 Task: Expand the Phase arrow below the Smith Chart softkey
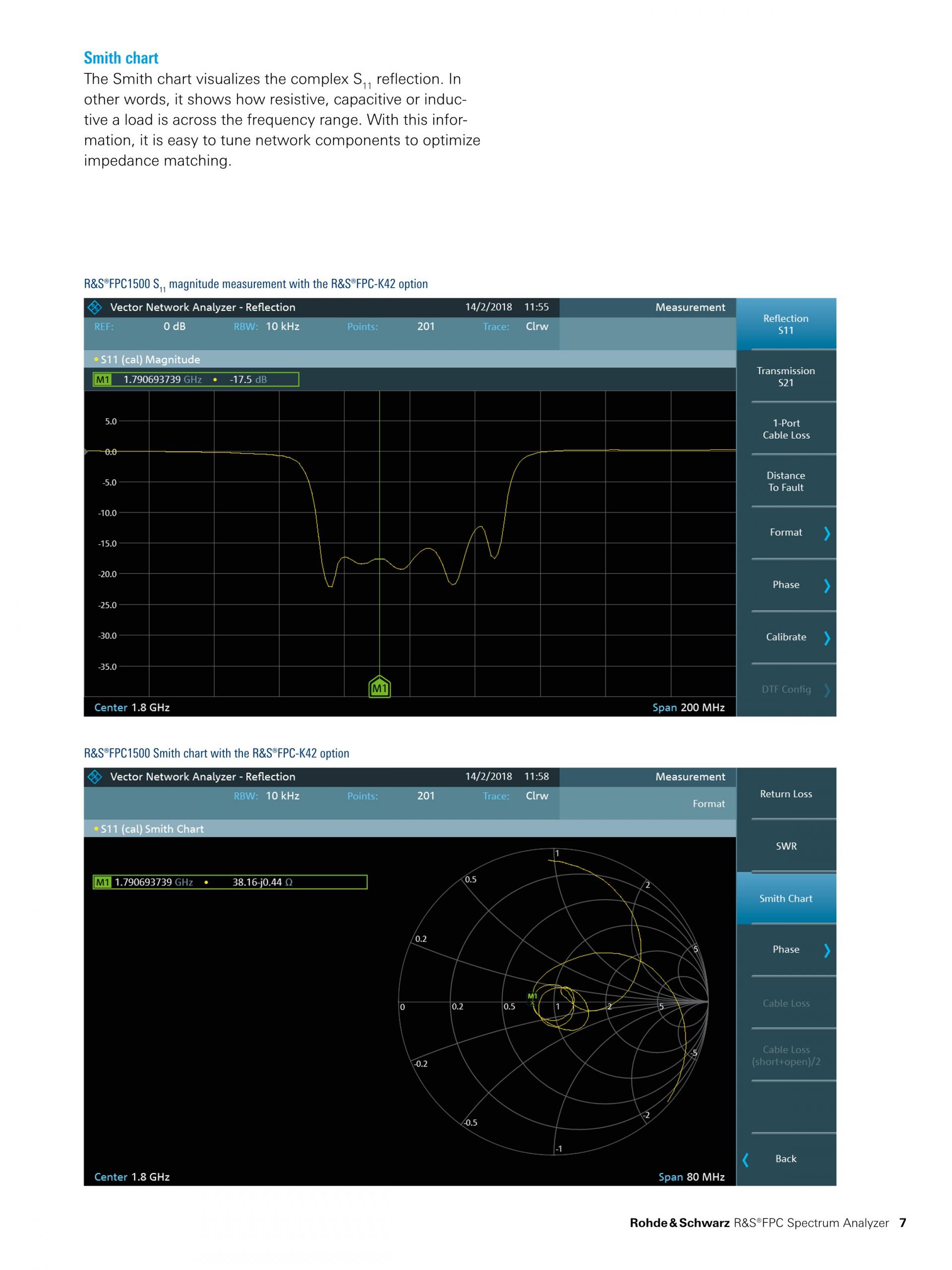(827, 951)
